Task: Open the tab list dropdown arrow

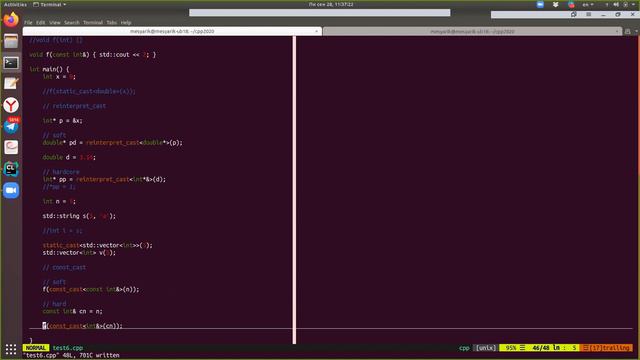Action: tap(636, 31)
